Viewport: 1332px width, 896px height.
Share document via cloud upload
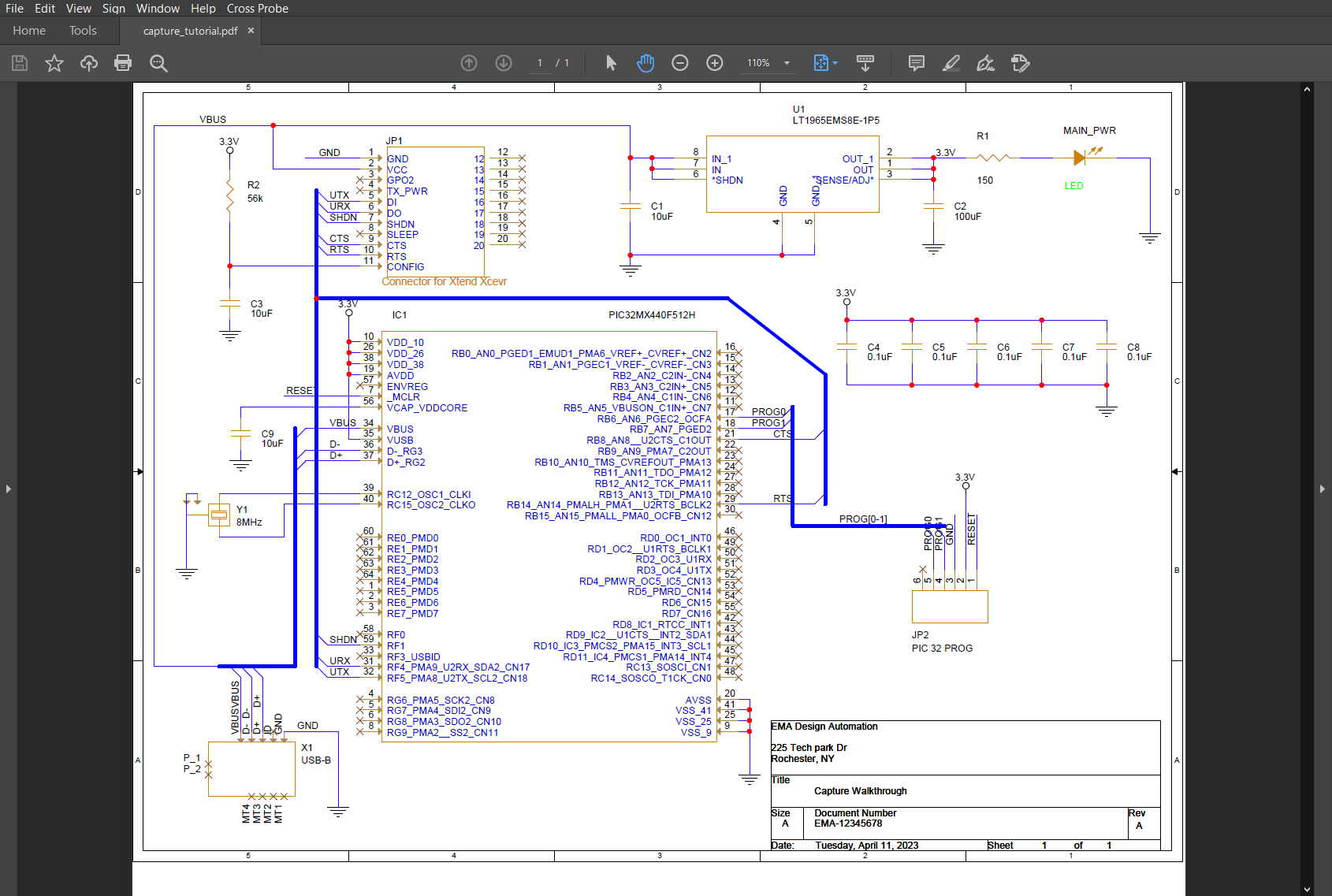(88, 63)
